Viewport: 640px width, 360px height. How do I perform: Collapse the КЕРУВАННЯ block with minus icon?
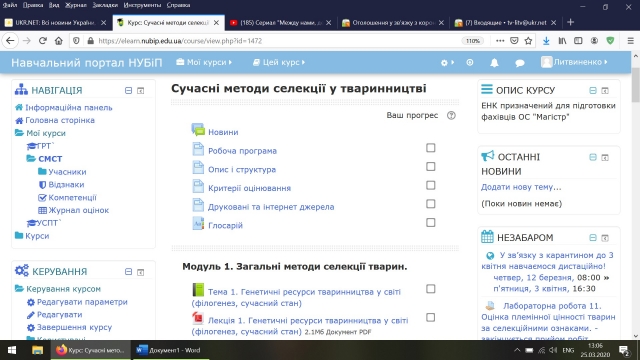point(129,272)
